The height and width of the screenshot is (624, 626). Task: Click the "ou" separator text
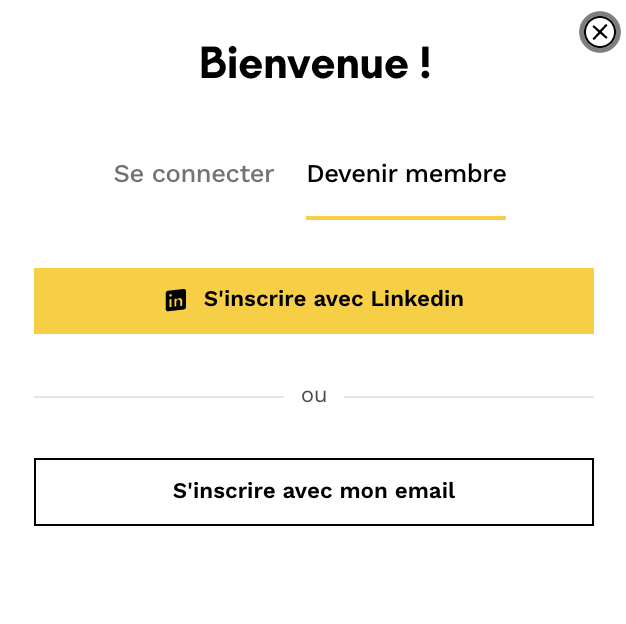tap(314, 396)
